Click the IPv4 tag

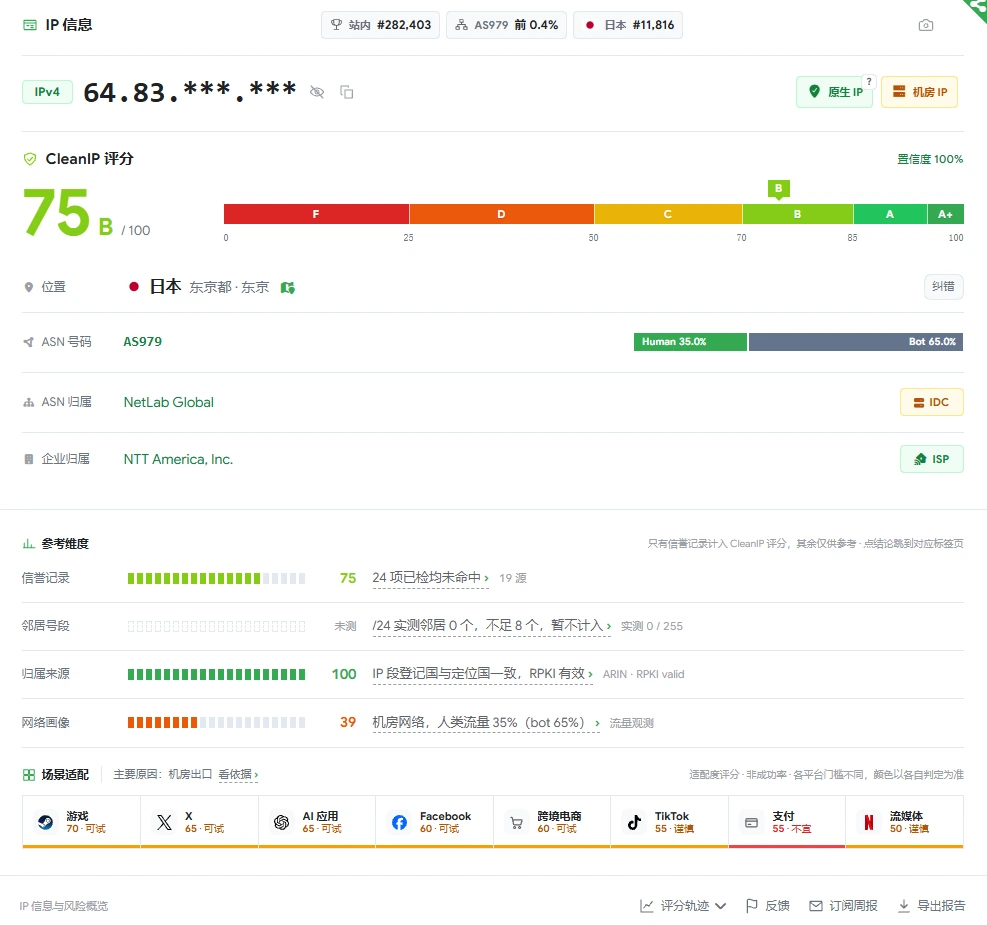pyautogui.click(x=47, y=92)
